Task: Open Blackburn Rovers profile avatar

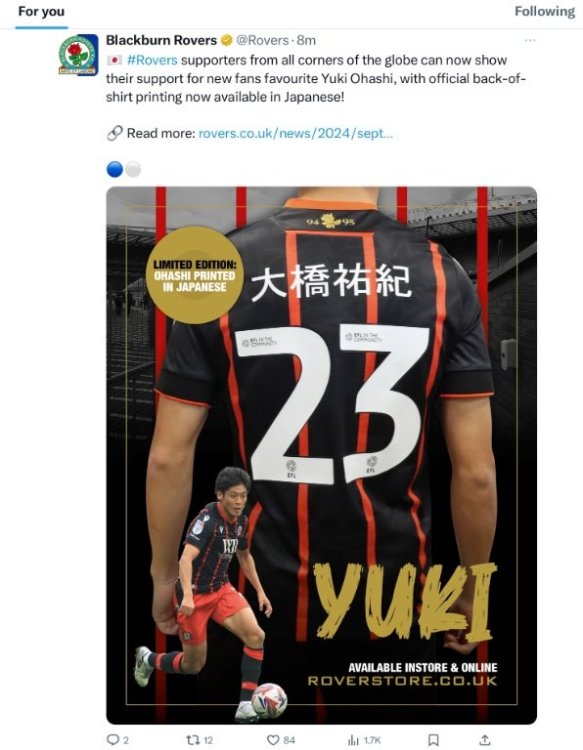Action: (78, 55)
